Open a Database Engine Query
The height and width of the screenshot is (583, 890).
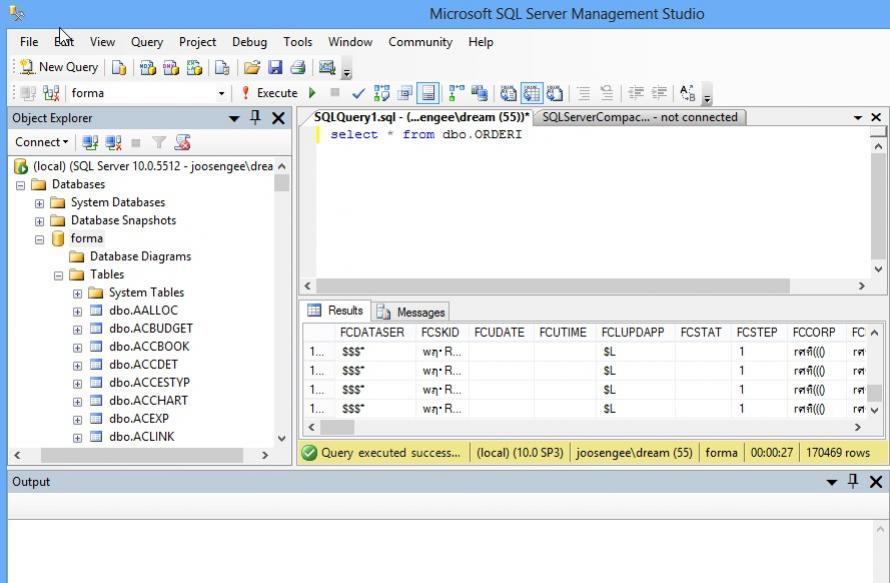pyautogui.click(x=119, y=68)
